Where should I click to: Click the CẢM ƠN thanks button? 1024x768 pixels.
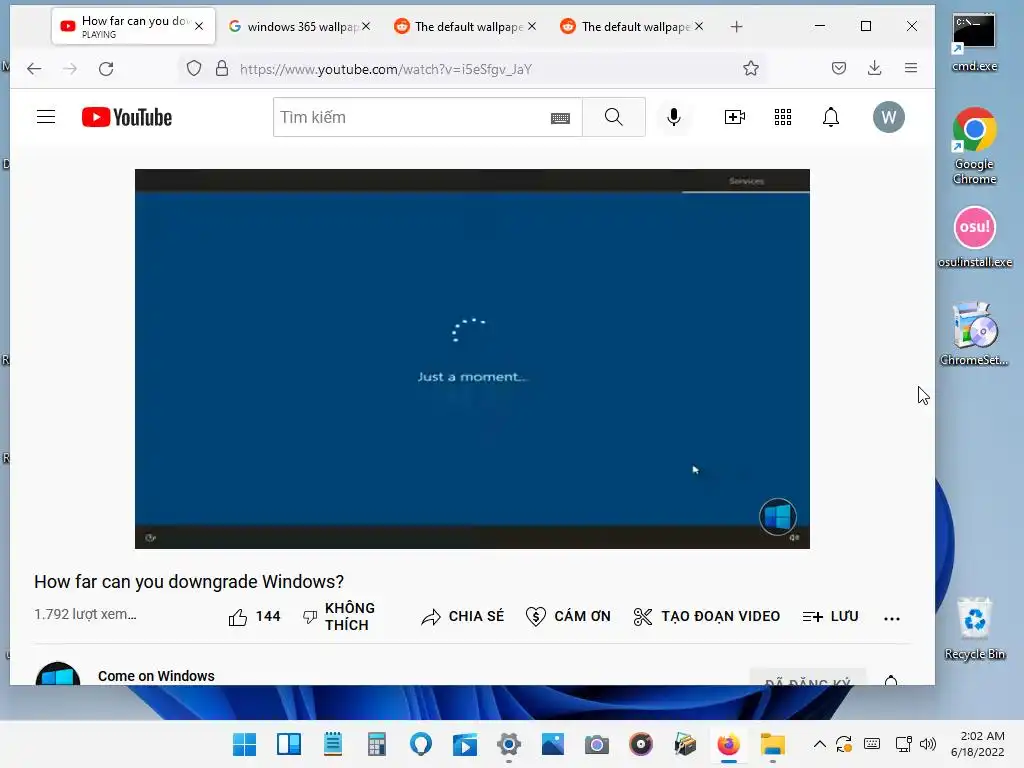[568, 616]
